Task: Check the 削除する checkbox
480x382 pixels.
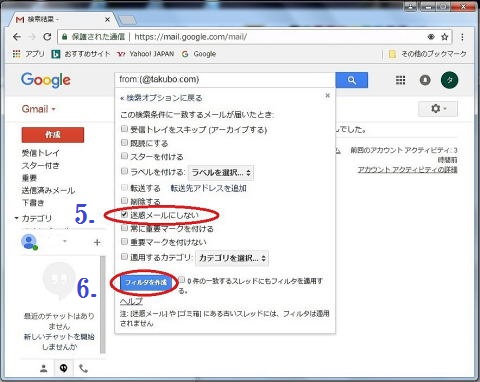Action: tap(124, 200)
